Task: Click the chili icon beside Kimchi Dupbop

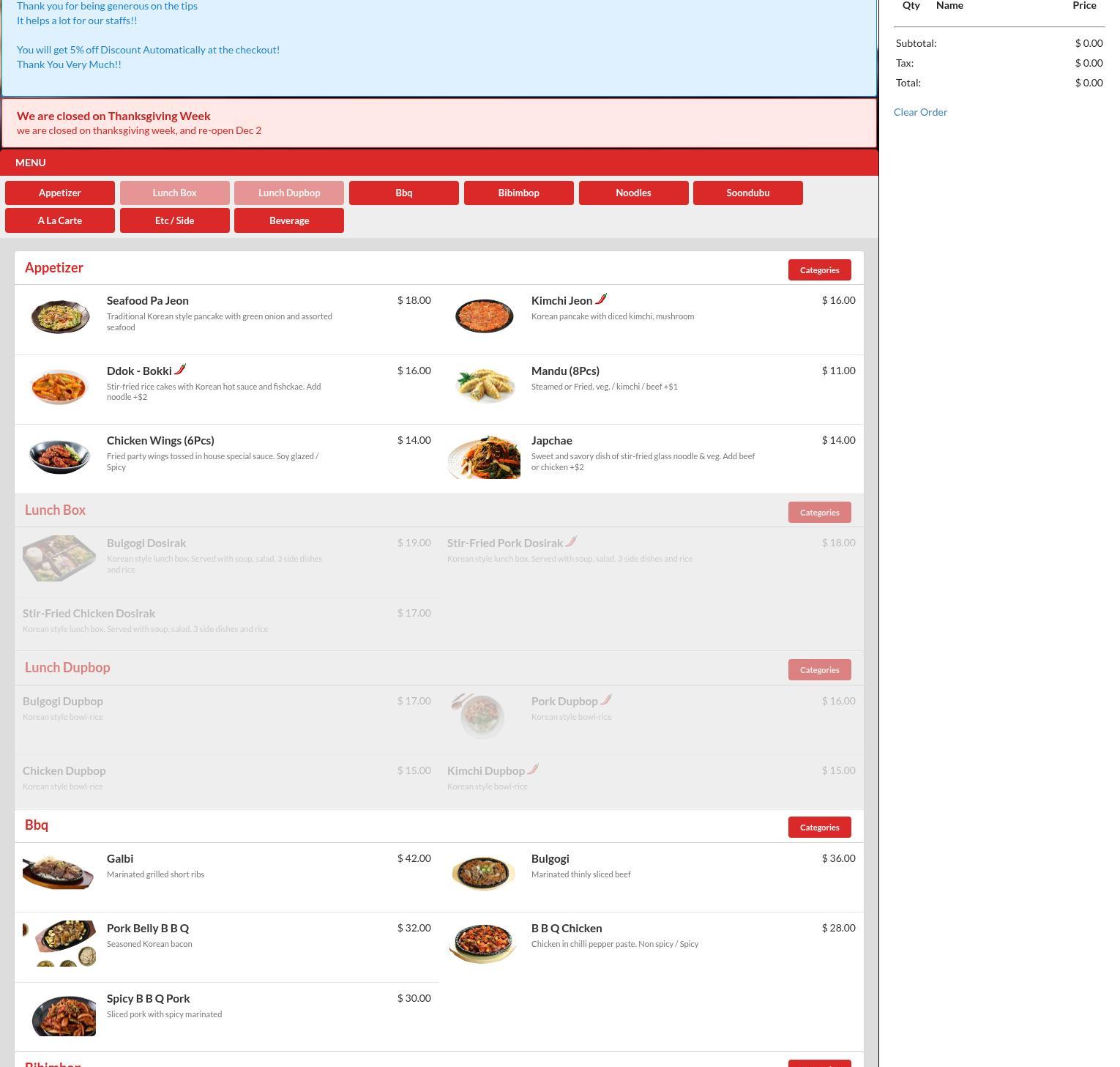Action: coord(533,769)
